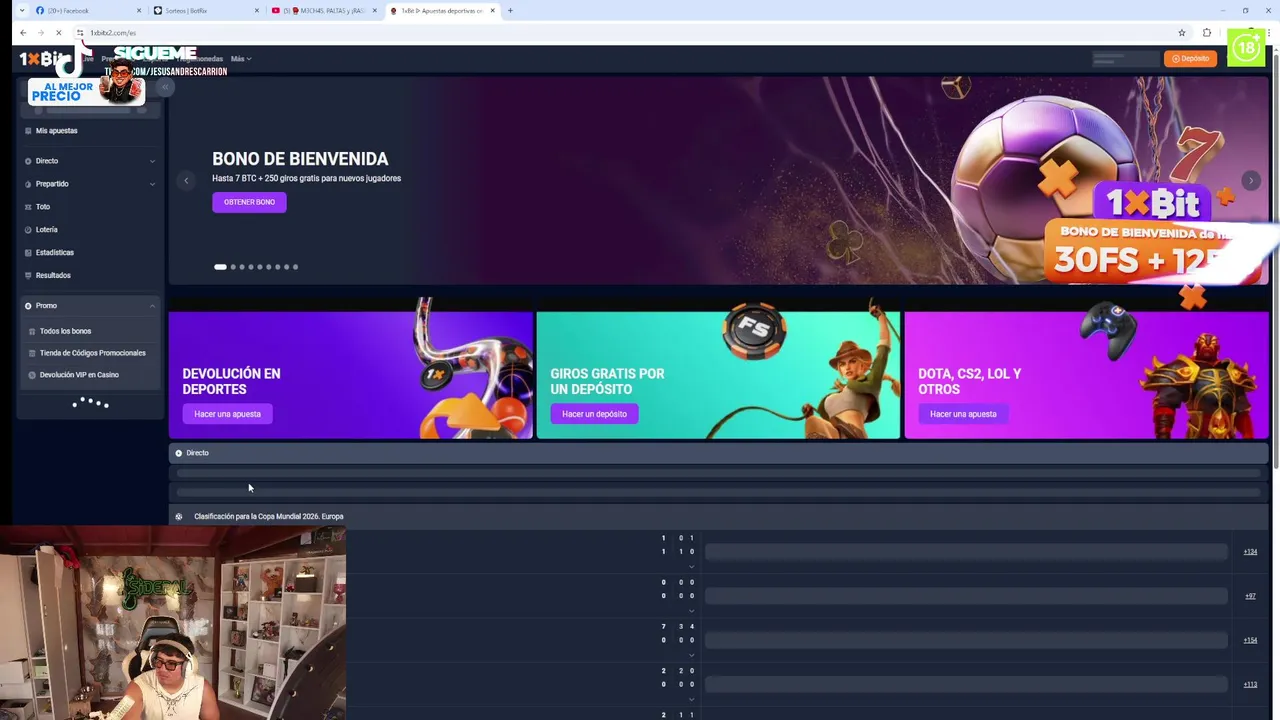Click the Directo section header text

tap(197, 453)
